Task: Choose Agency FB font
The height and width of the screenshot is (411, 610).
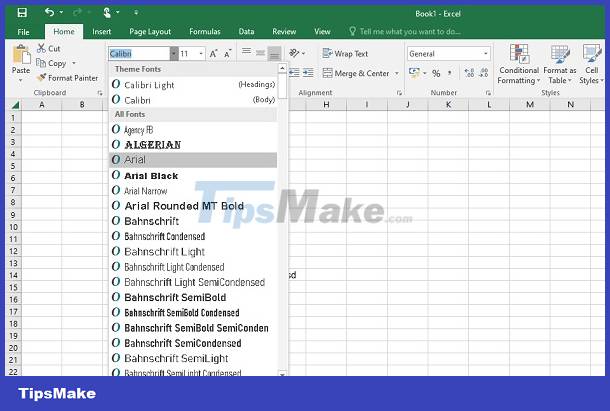Action: point(193,129)
